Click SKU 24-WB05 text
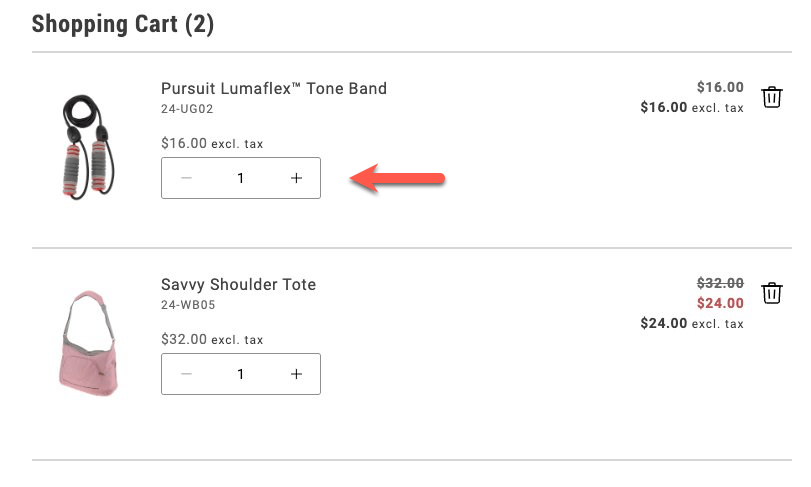The image size is (811, 487). pyautogui.click(x=187, y=305)
